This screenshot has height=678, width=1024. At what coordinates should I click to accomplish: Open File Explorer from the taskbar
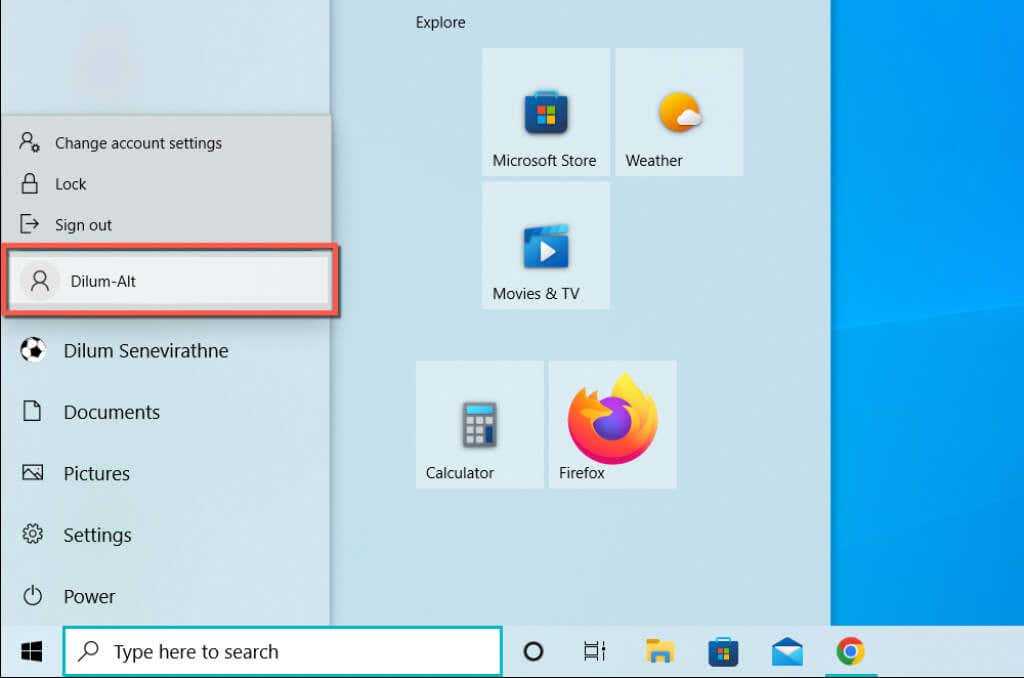point(660,651)
